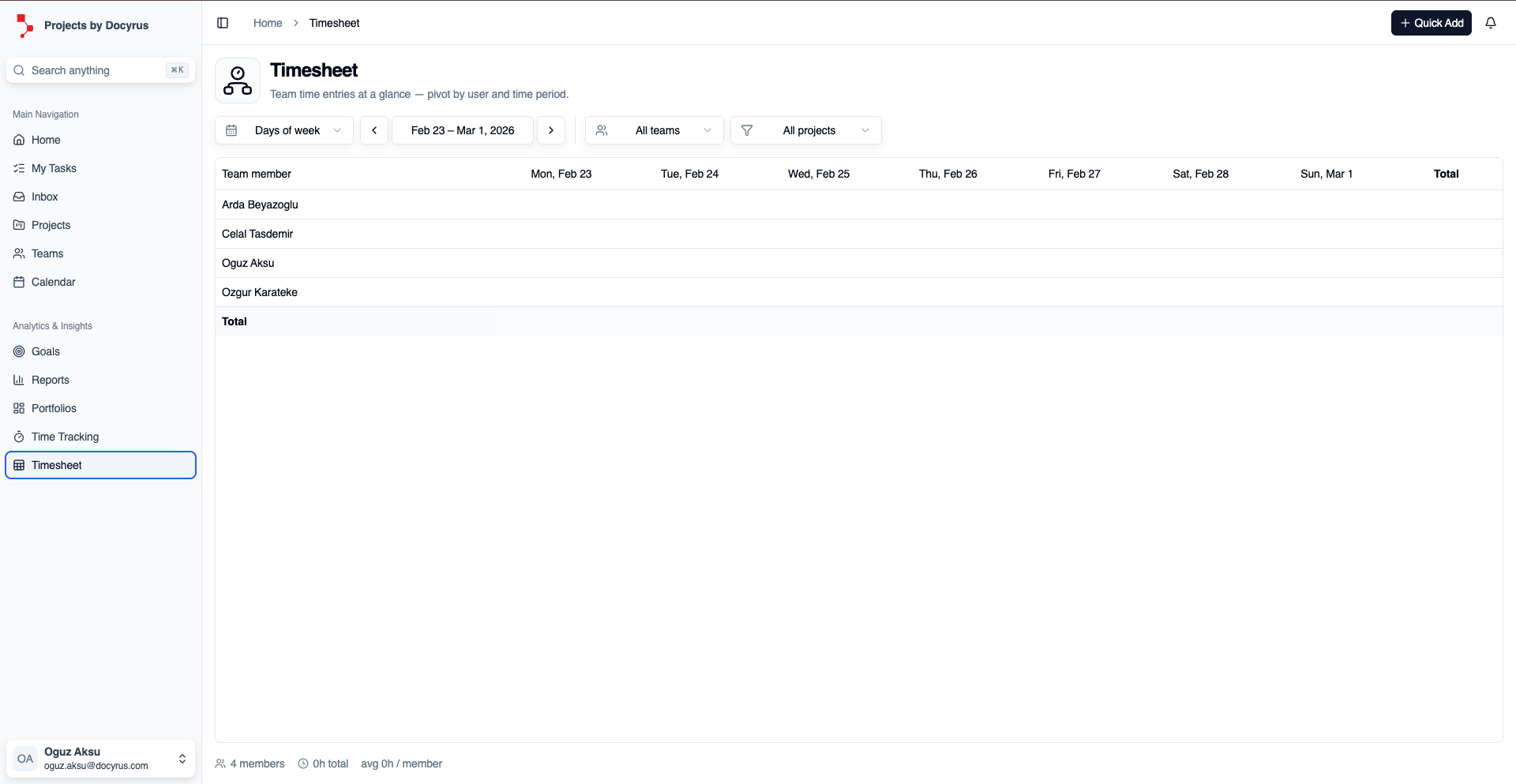
Task: Click the Quick Add button
Action: pyautogui.click(x=1431, y=23)
